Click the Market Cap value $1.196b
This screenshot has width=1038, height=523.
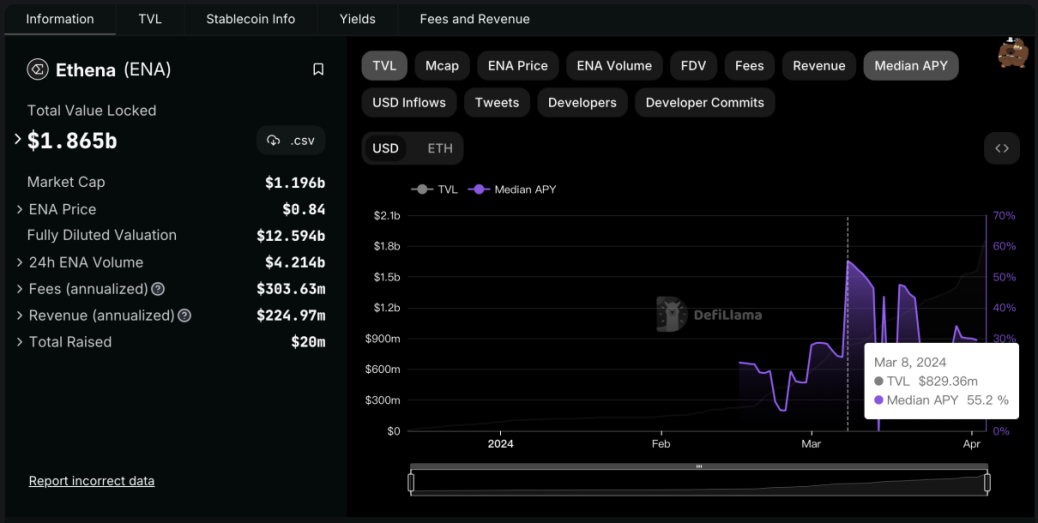(x=295, y=182)
